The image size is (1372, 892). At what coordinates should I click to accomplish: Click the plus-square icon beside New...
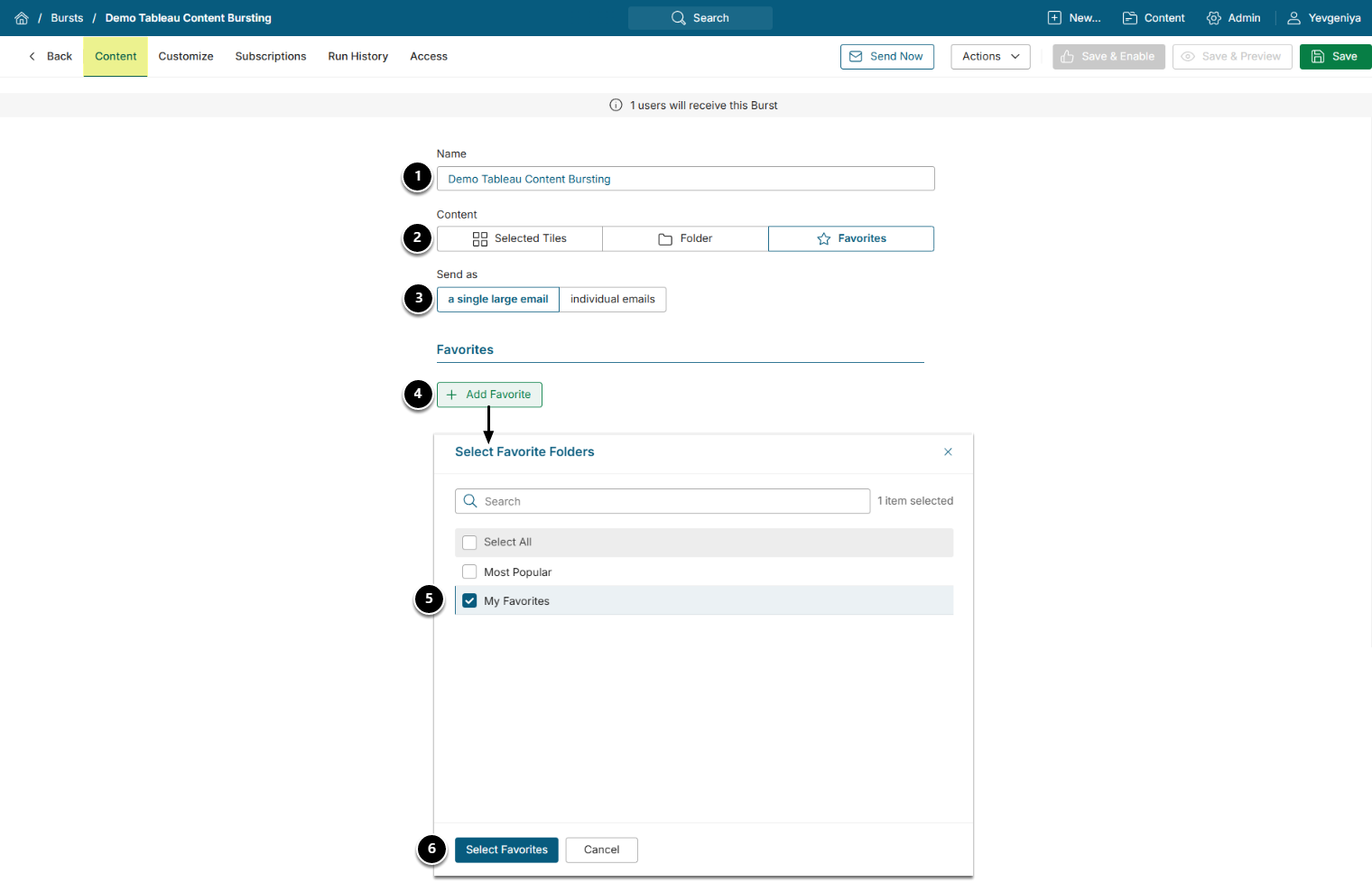[1054, 18]
